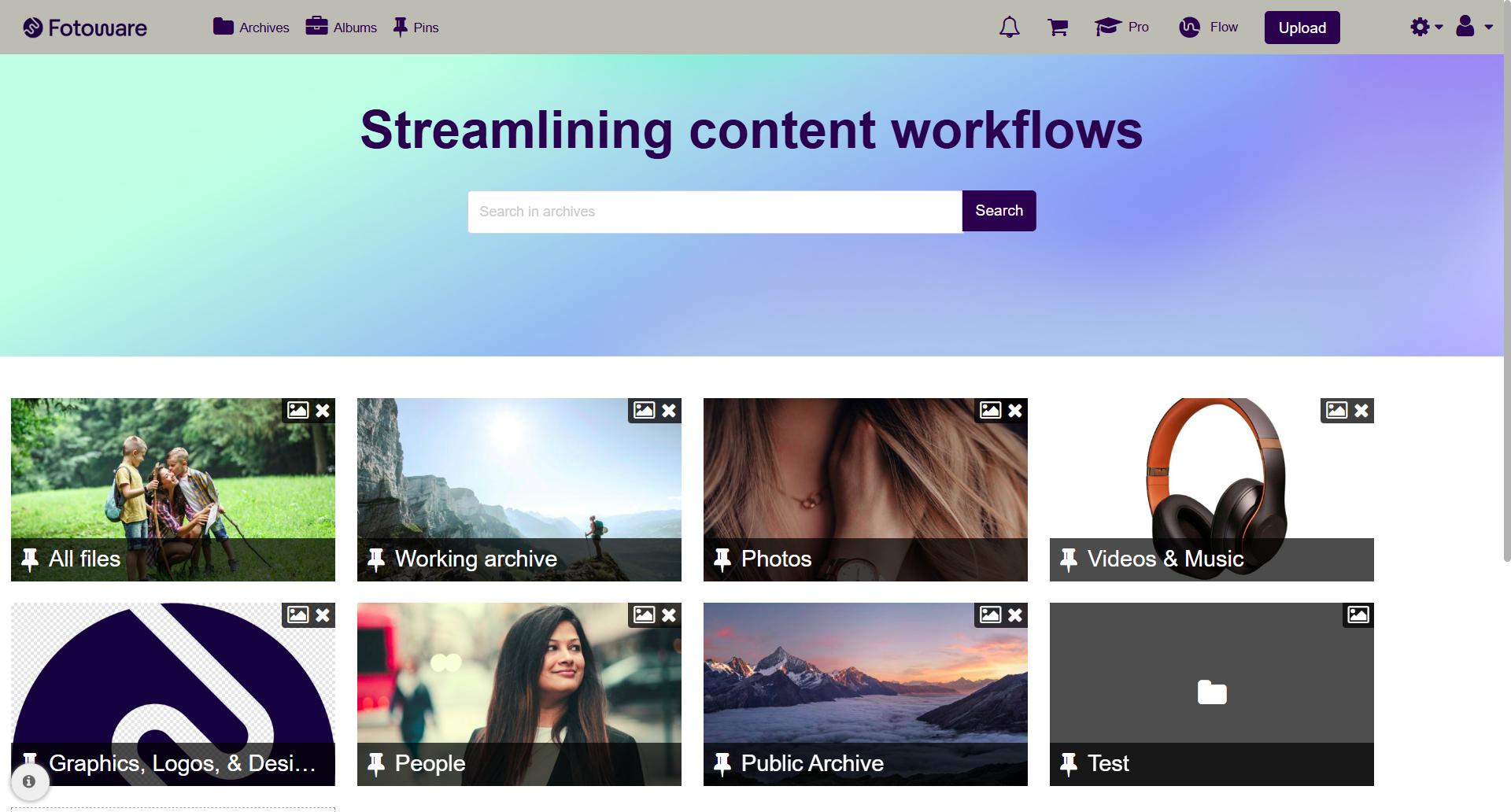Remove Public Archive tile

point(1015,615)
